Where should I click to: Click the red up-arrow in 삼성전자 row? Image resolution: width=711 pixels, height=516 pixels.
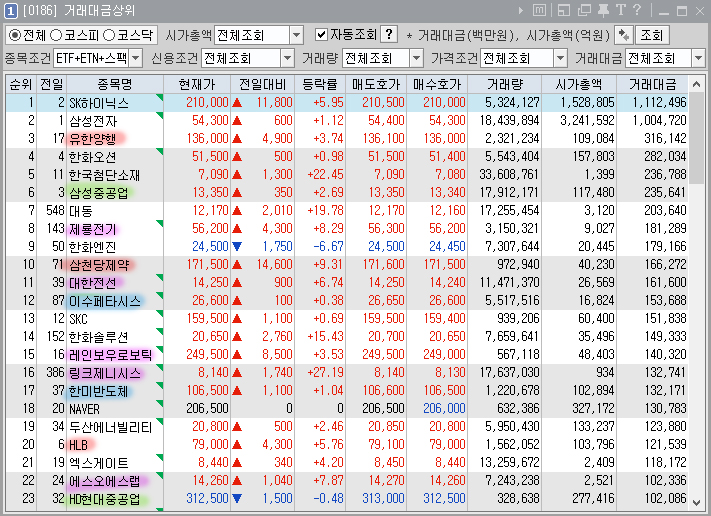point(237,121)
